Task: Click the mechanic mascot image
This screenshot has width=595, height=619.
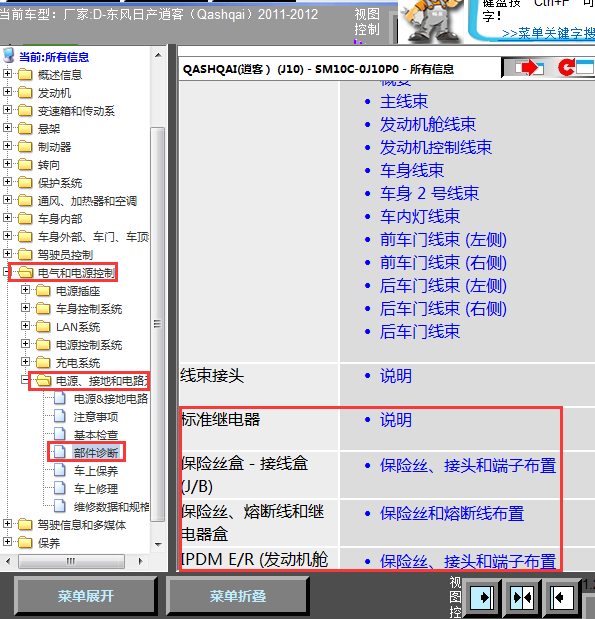Action: click(x=433, y=21)
